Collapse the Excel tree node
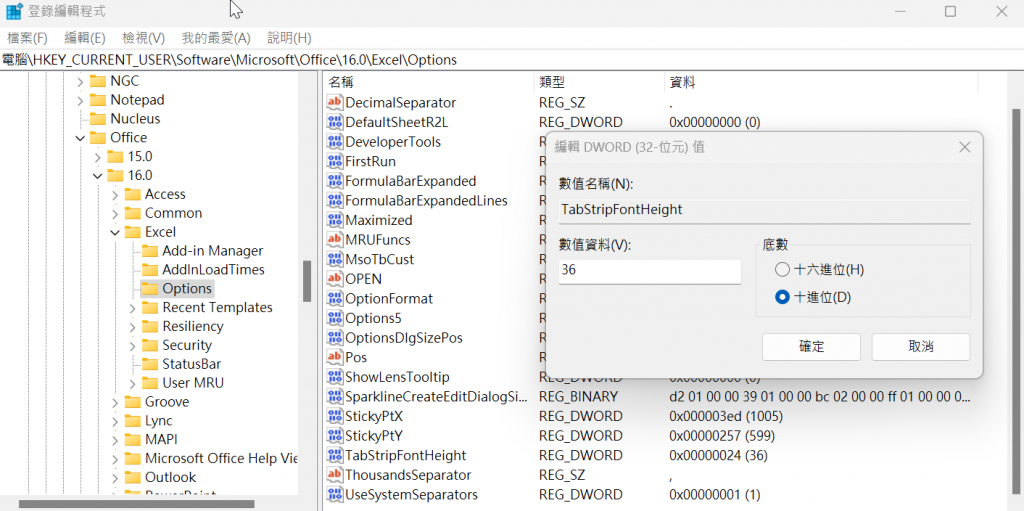Viewport: 1024px width, 511px height. point(115,232)
